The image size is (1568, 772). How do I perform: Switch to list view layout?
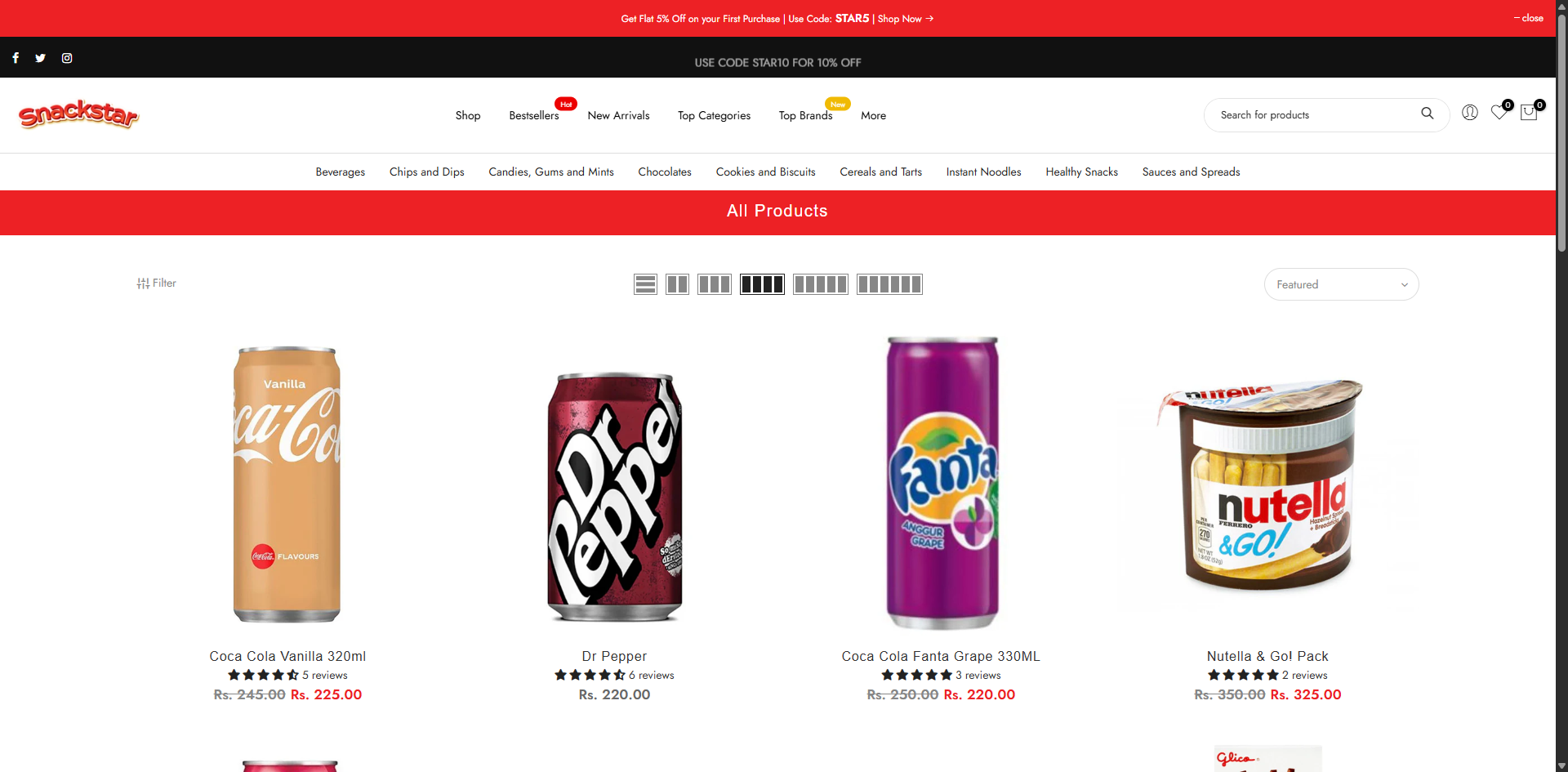click(645, 284)
